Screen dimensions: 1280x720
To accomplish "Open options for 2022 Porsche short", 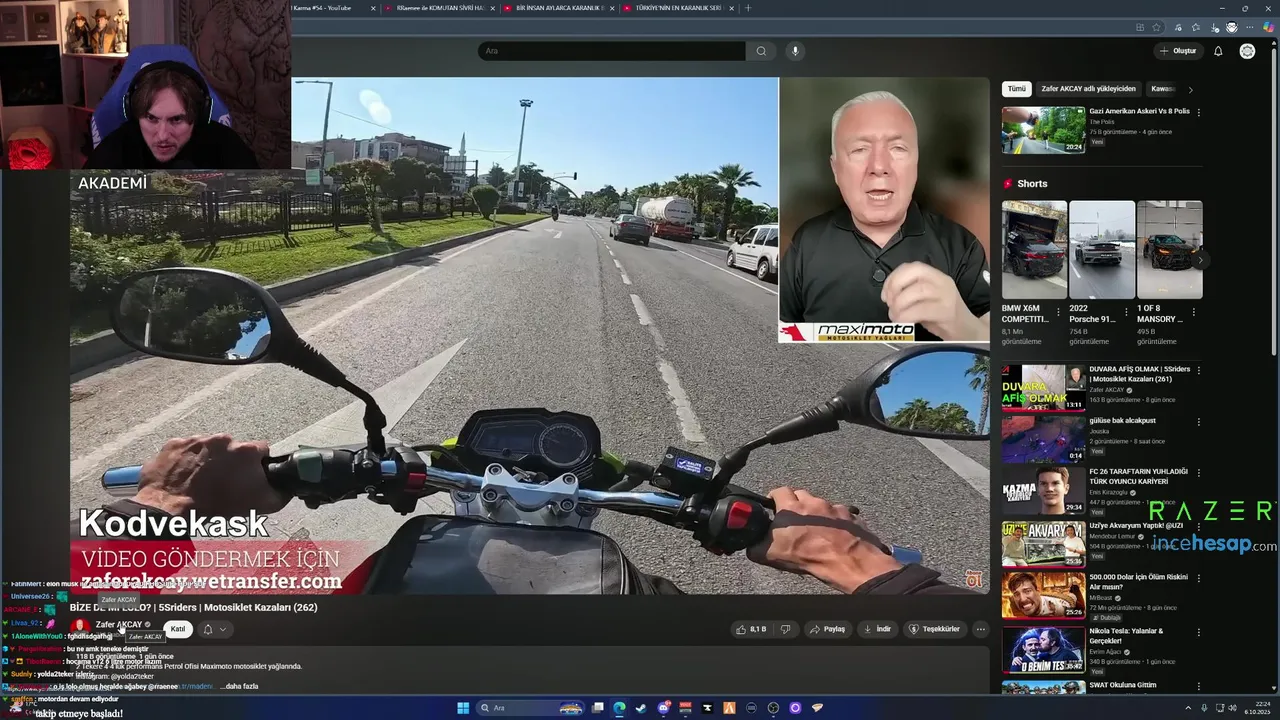I will 1126,312.
